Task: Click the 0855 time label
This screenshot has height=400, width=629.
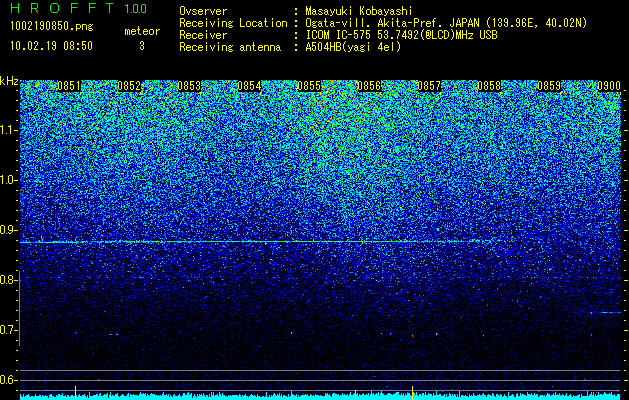Action: [x=309, y=86]
